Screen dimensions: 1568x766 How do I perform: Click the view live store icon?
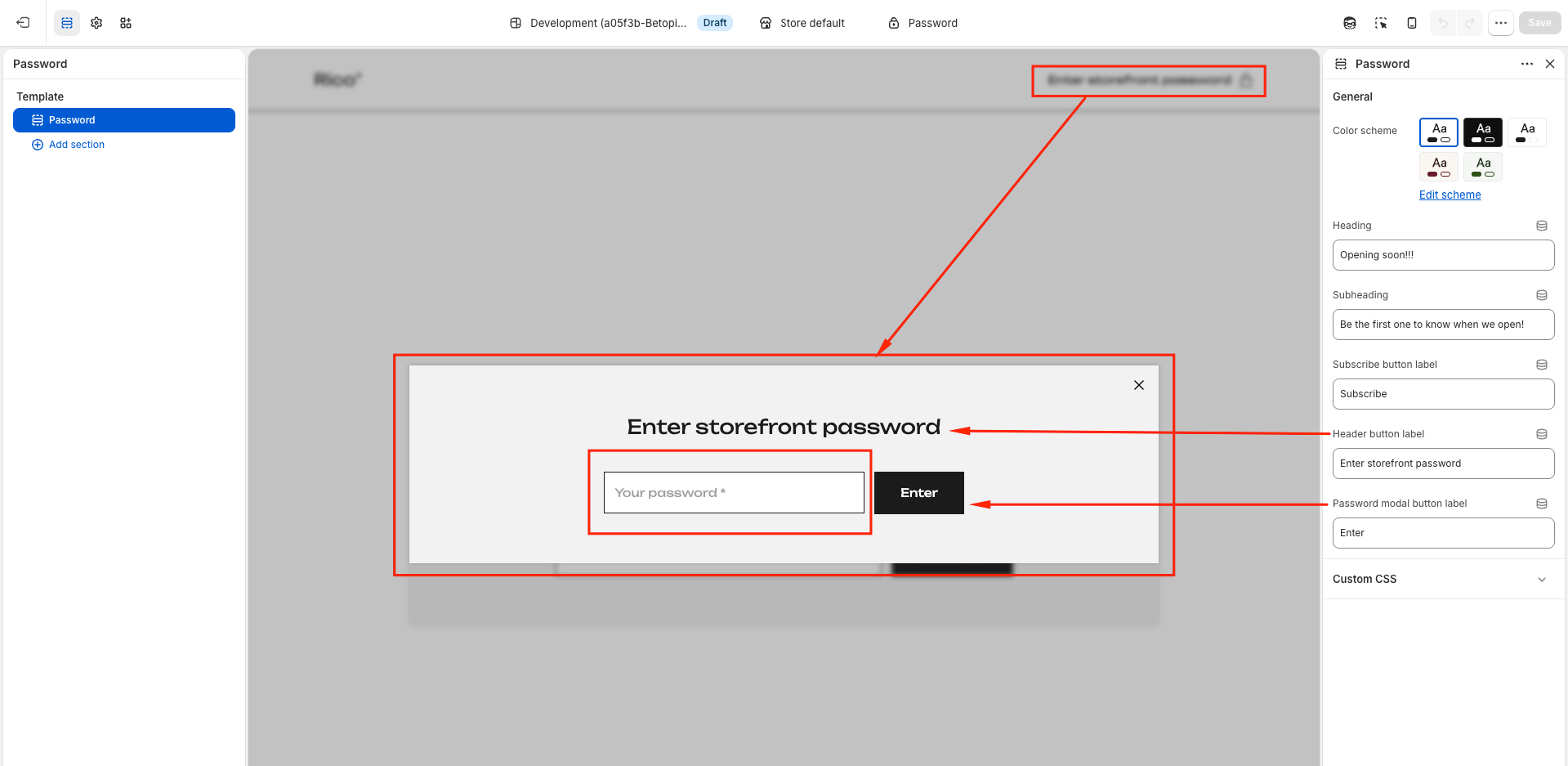[x=1350, y=23]
